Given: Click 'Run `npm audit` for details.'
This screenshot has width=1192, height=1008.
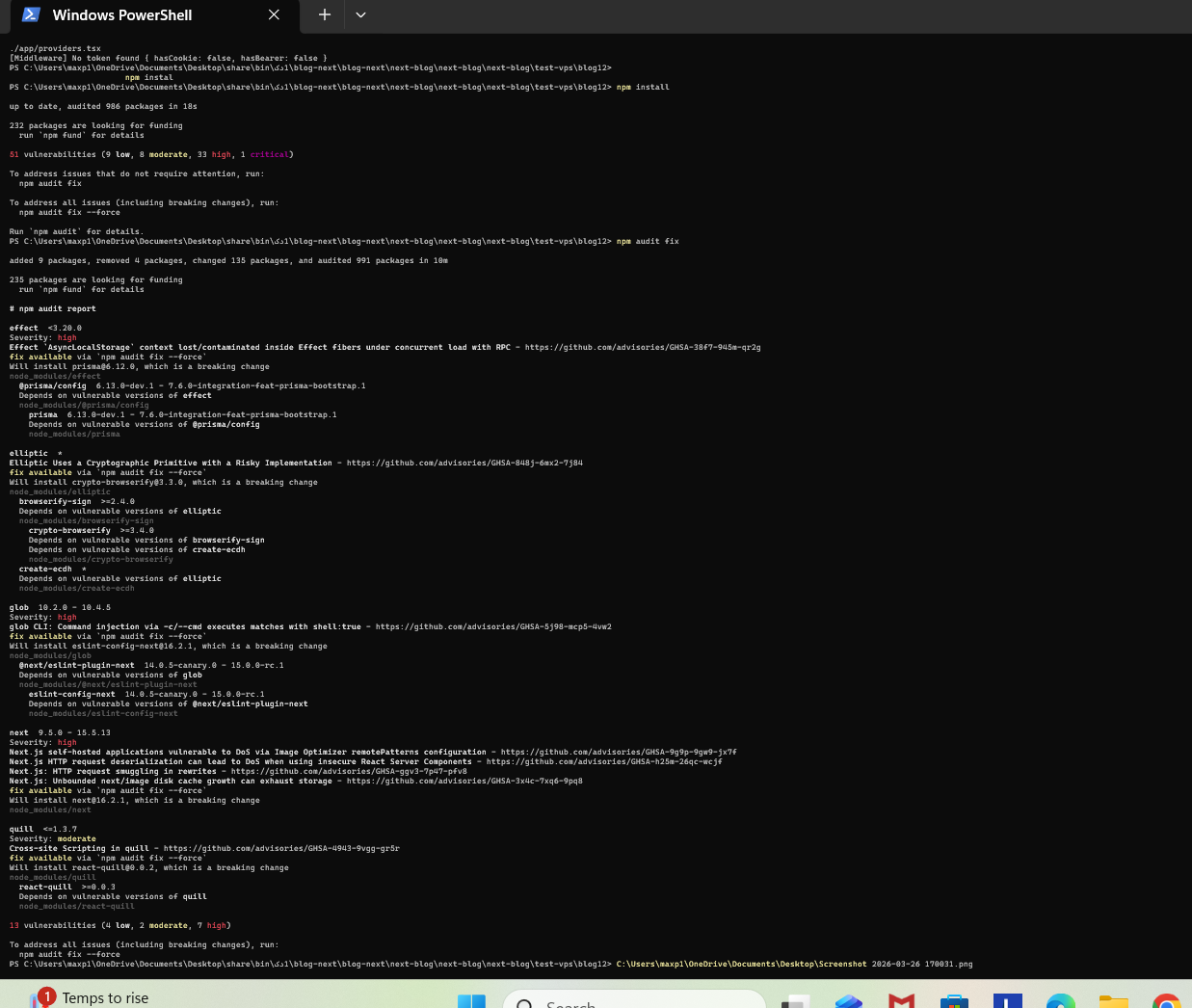Looking at the screenshot, I should (x=76, y=231).
